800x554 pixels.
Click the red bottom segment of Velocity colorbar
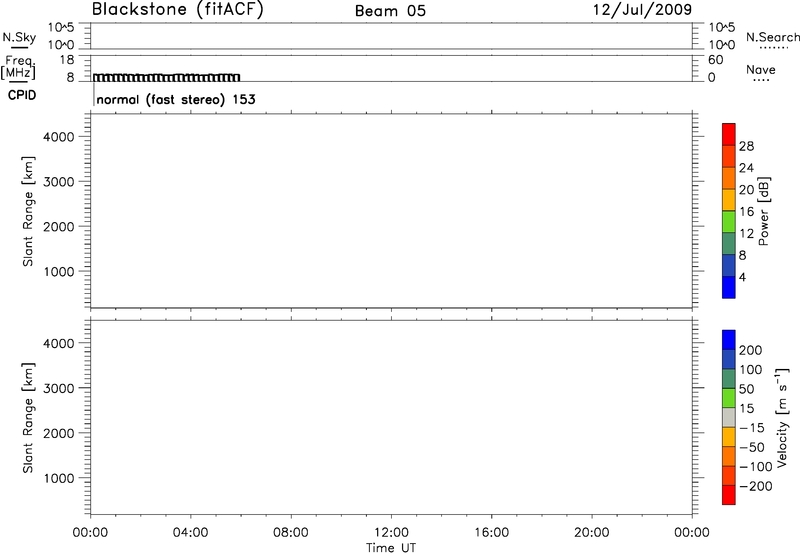729,495
